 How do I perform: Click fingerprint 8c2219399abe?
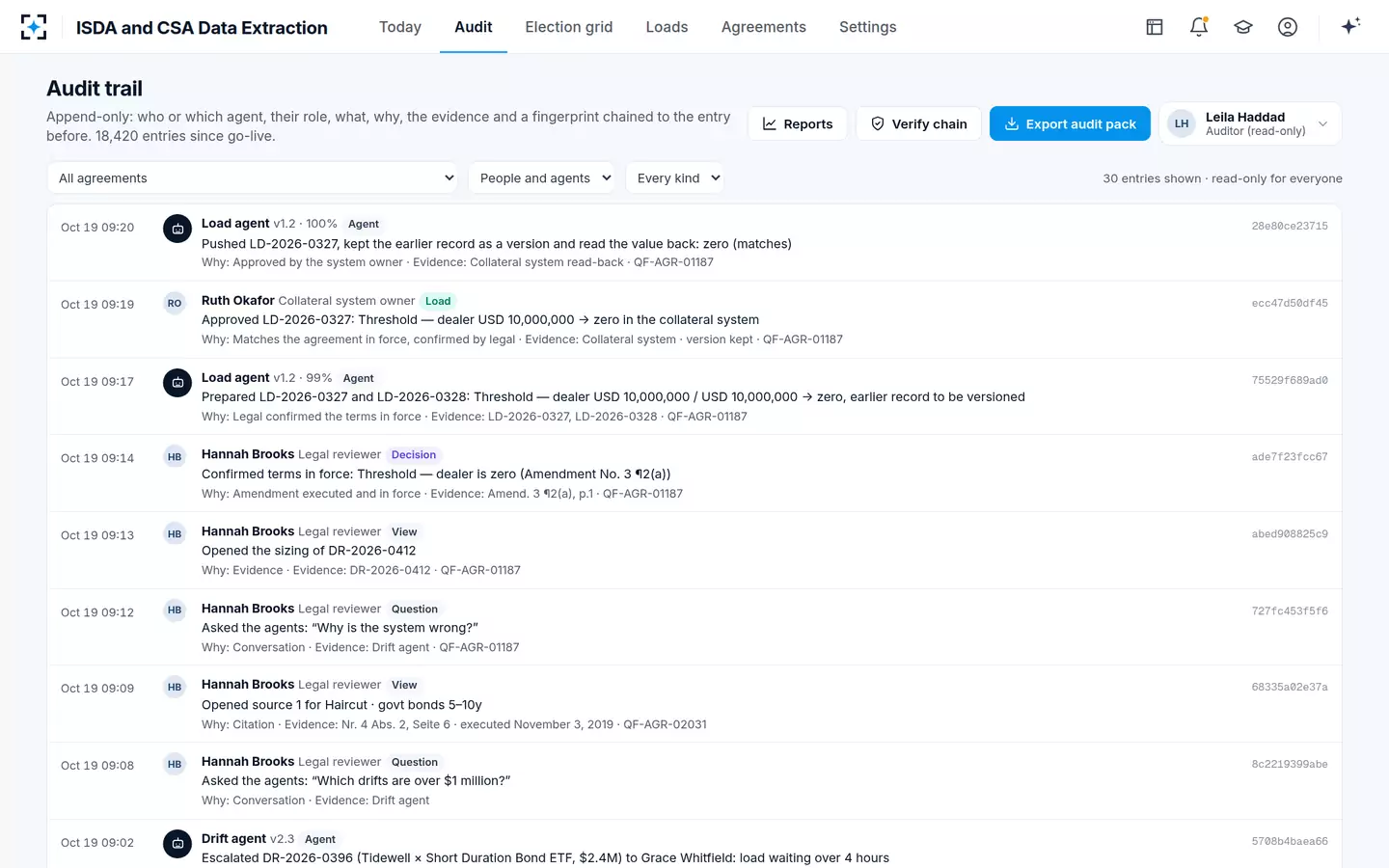coord(1290,764)
